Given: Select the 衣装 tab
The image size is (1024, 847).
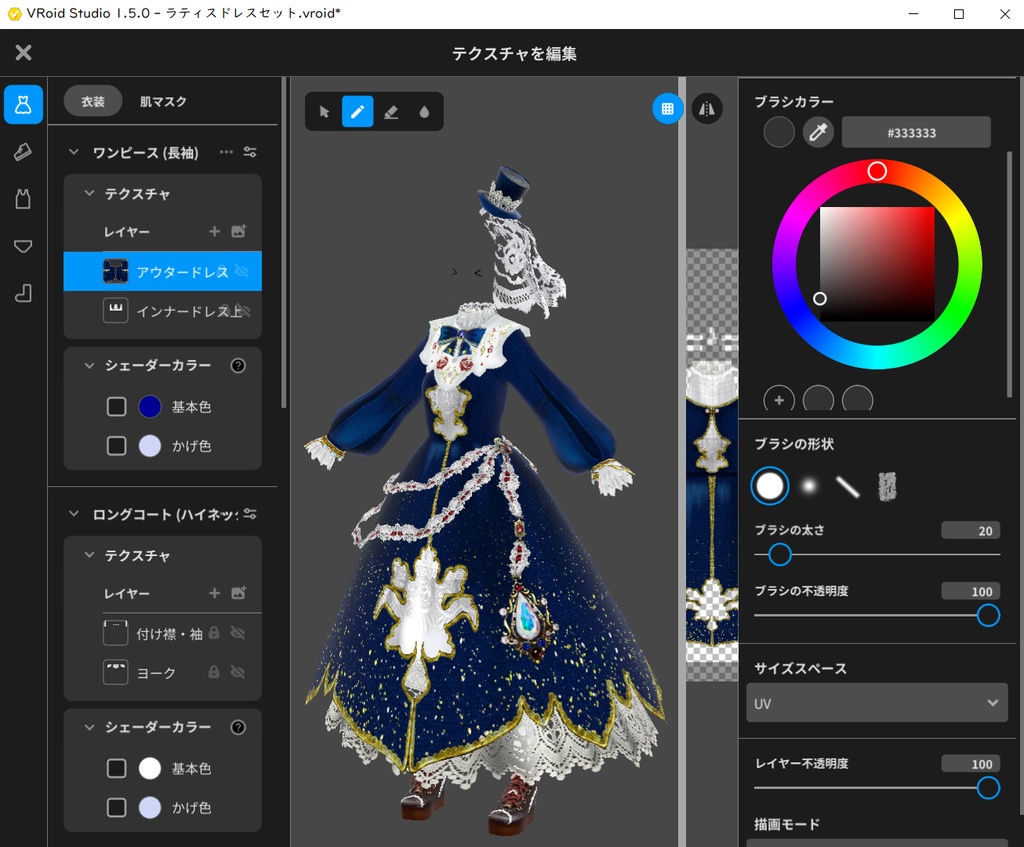Looking at the screenshot, I should [94, 101].
